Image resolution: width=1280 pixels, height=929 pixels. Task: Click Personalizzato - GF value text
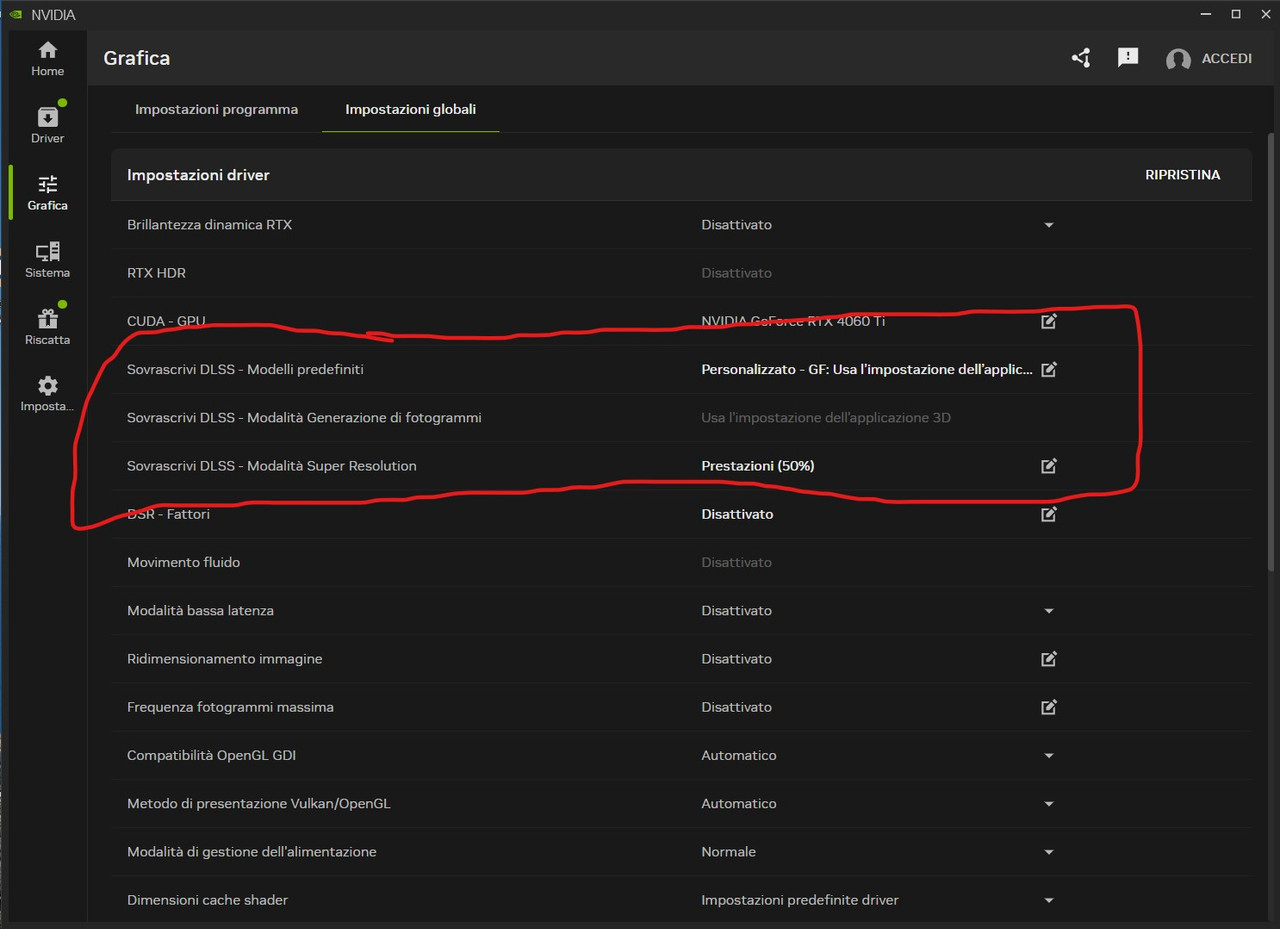[x=866, y=369]
